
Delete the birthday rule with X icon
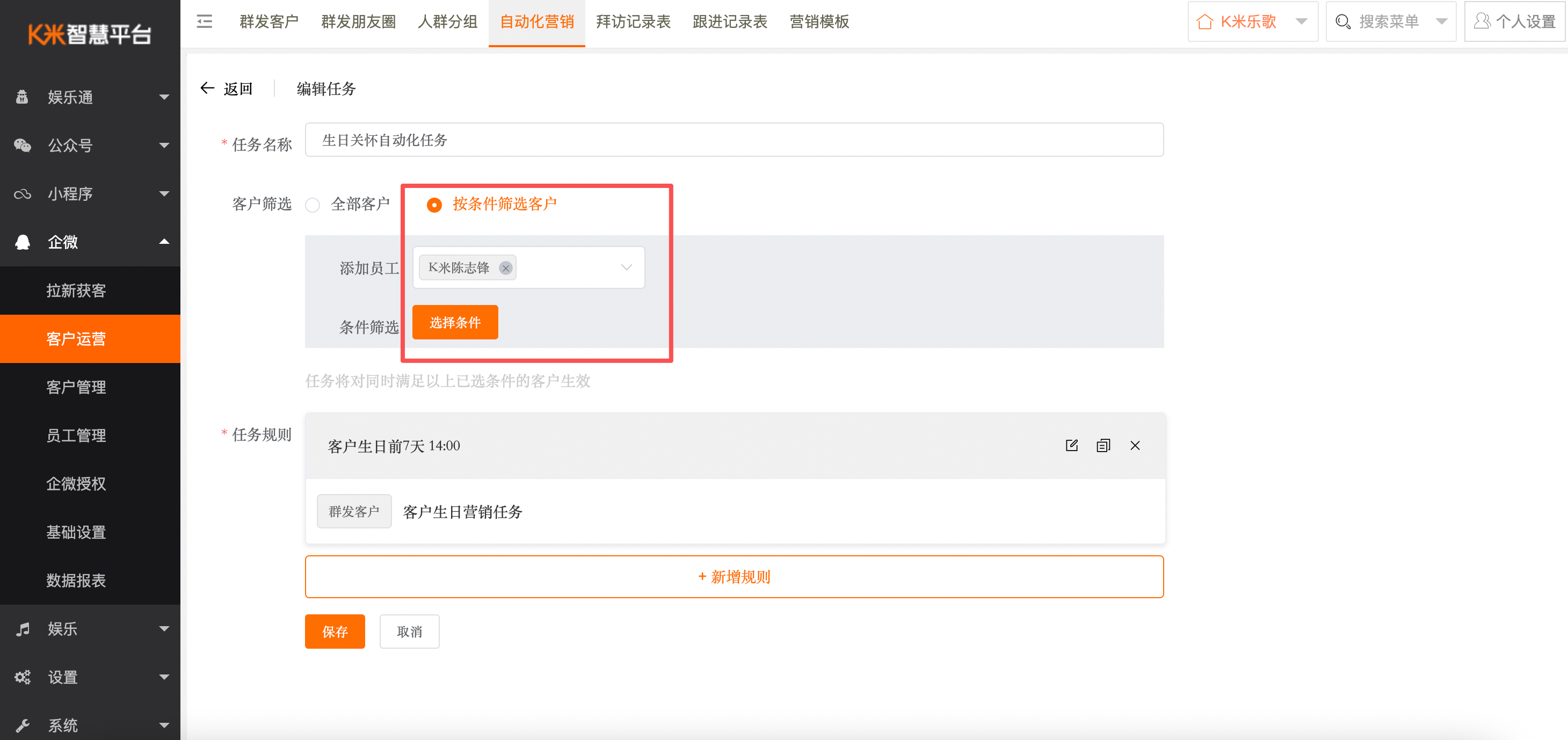pos(1135,446)
